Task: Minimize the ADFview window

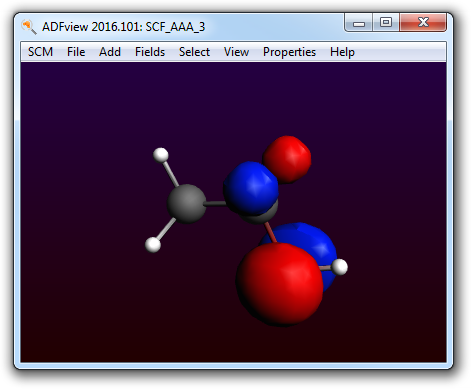Action: tap(359, 23)
